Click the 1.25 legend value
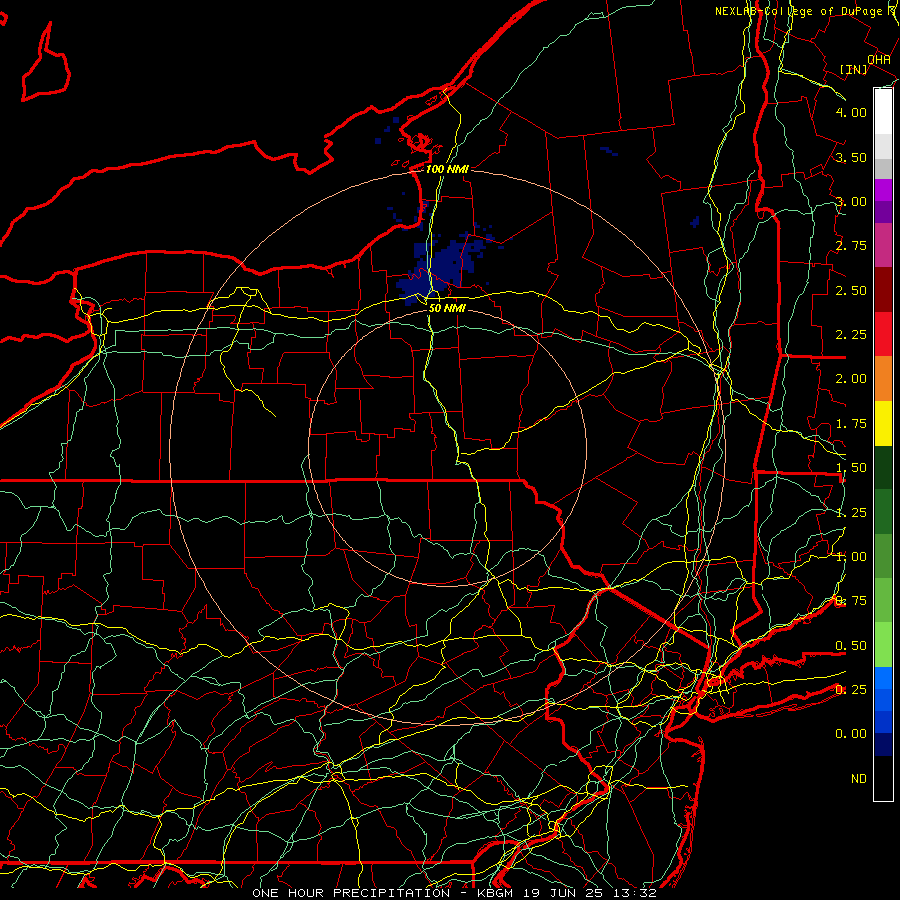The image size is (900, 900). [x=851, y=512]
